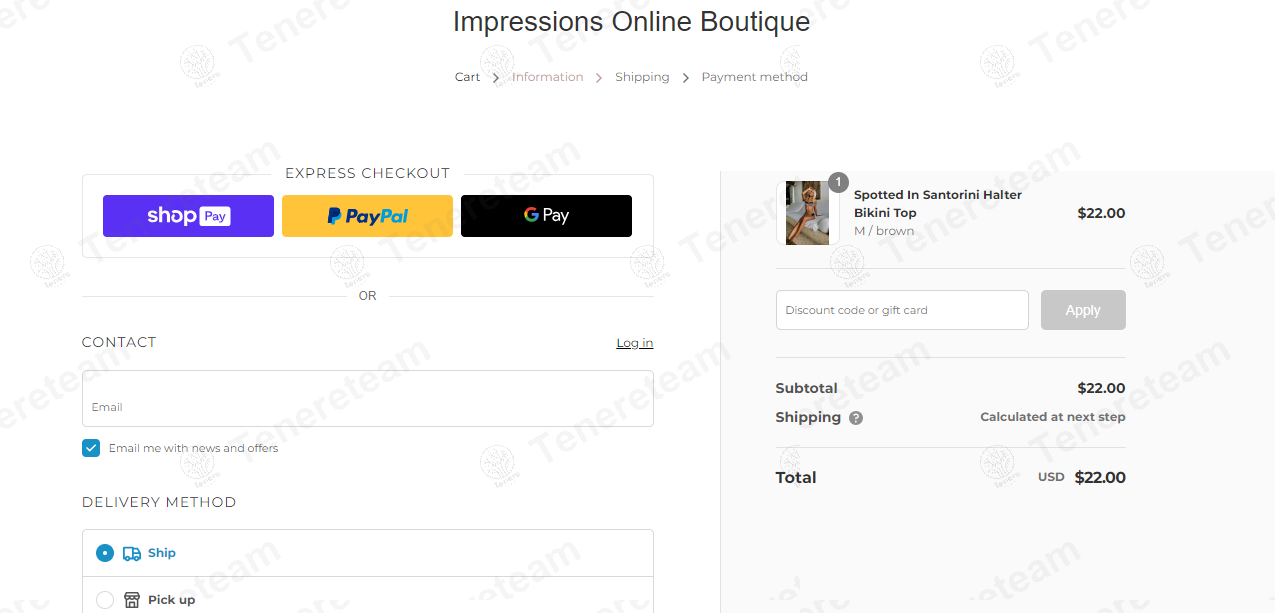Viewport: 1275px width, 613px height.
Task: Click the chevron arrow after Cart breadcrumb
Action: (x=496, y=78)
